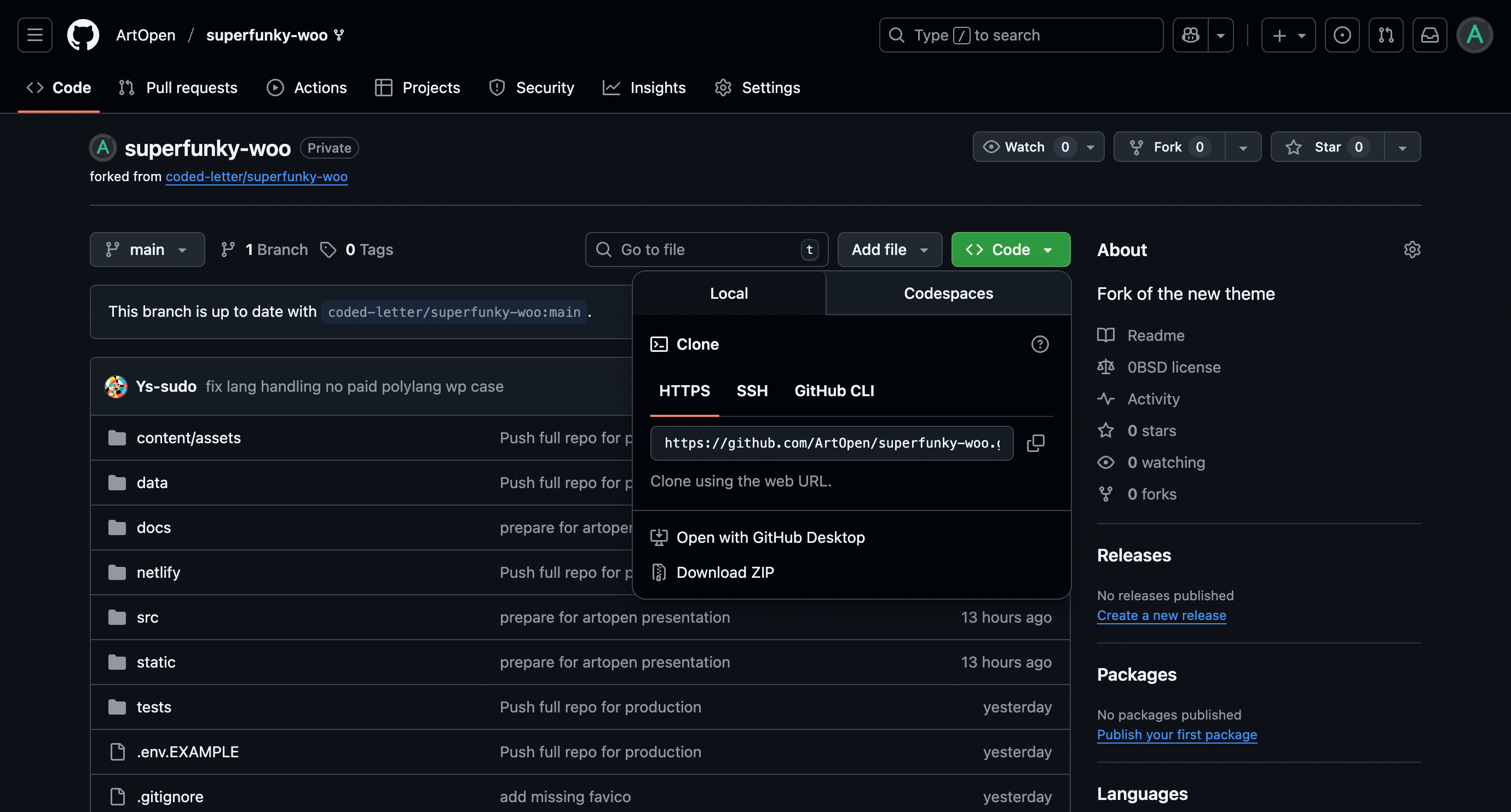Click the Clone help question mark icon
This screenshot has height=812, width=1511.
pyautogui.click(x=1040, y=344)
